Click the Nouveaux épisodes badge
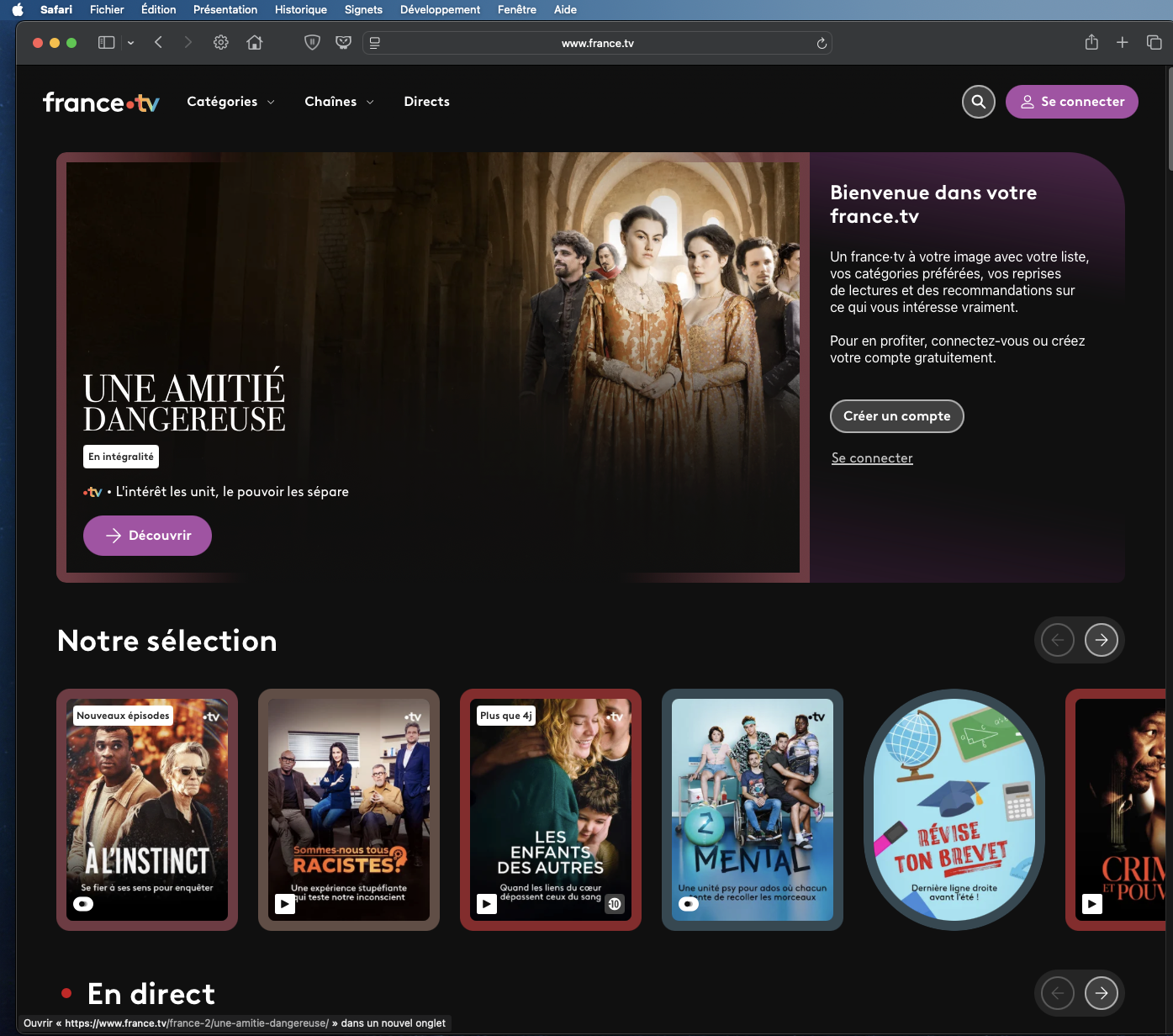The height and width of the screenshot is (1036, 1173). click(x=124, y=716)
